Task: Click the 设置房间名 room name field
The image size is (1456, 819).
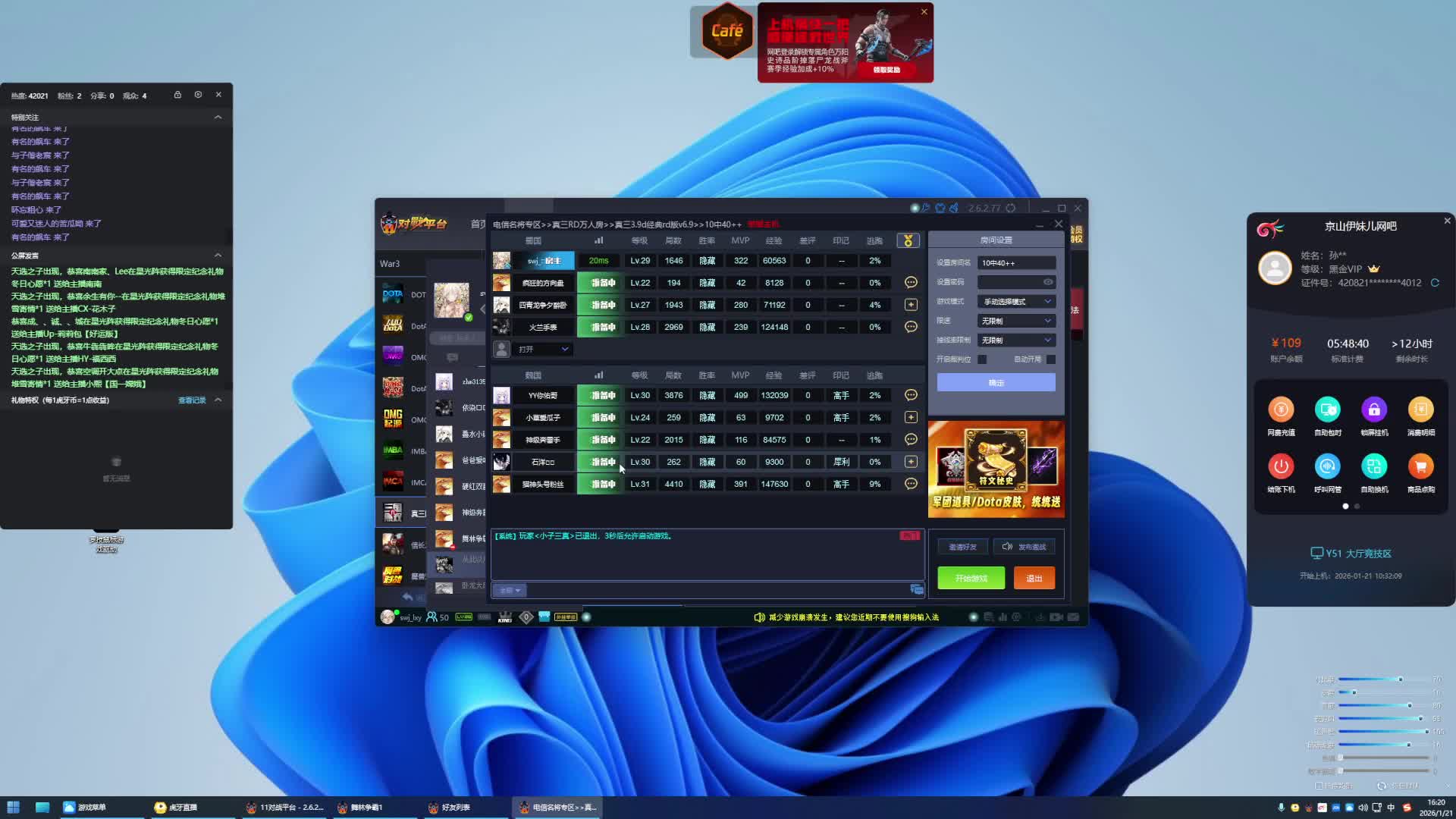Action: click(x=1016, y=263)
